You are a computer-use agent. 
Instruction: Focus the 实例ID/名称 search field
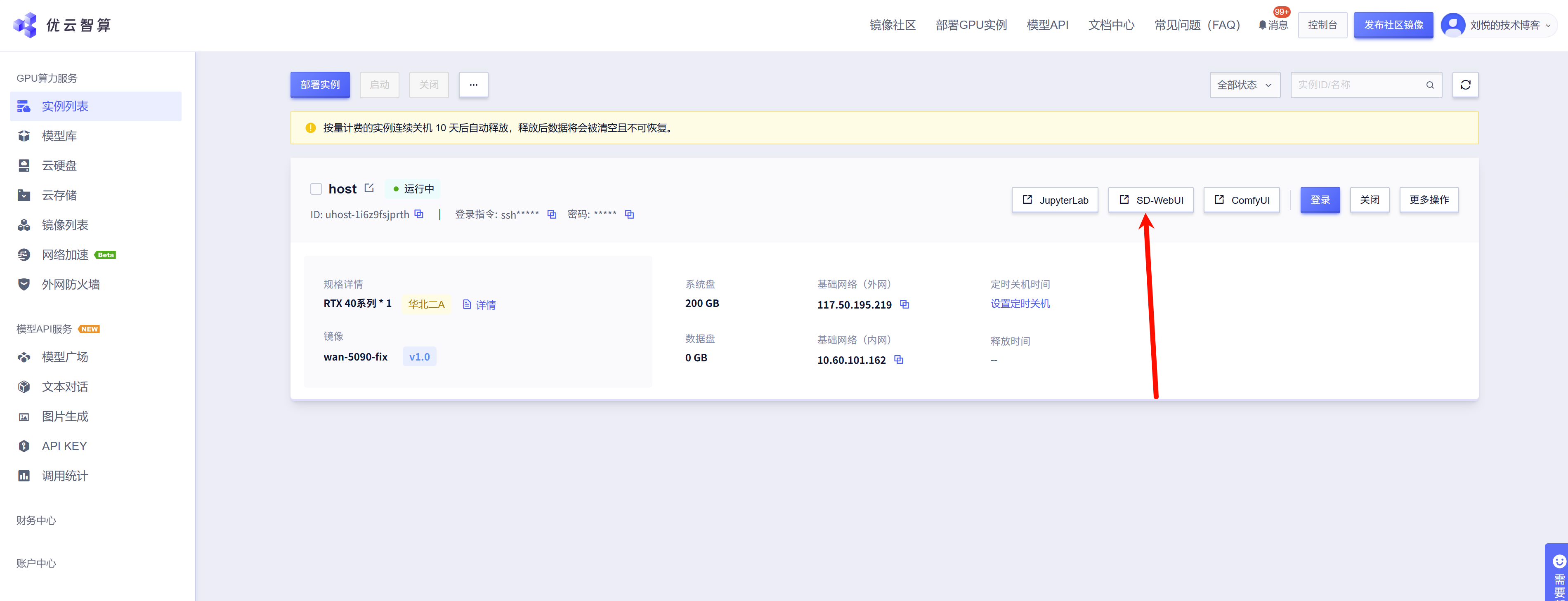pos(1358,85)
